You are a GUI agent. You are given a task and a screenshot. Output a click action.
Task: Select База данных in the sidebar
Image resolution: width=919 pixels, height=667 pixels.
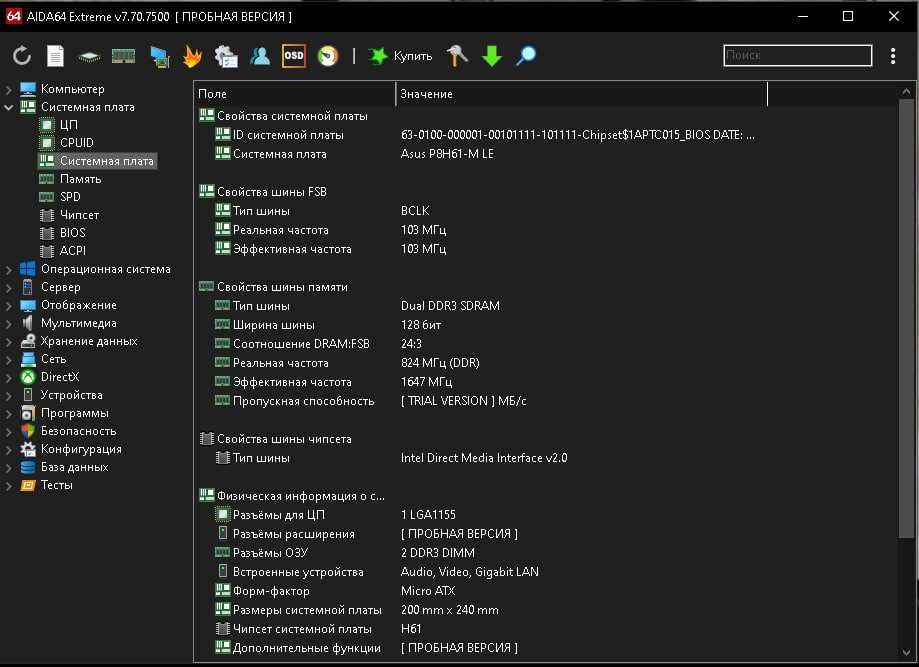(74, 467)
